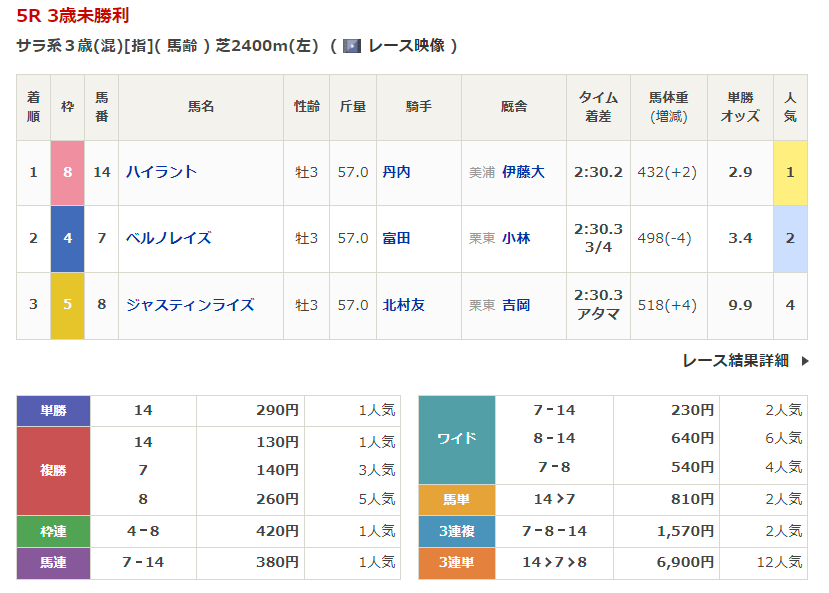This screenshot has height=593, width=829.
Task: Open horse ハイラント details
Action: click(161, 172)
